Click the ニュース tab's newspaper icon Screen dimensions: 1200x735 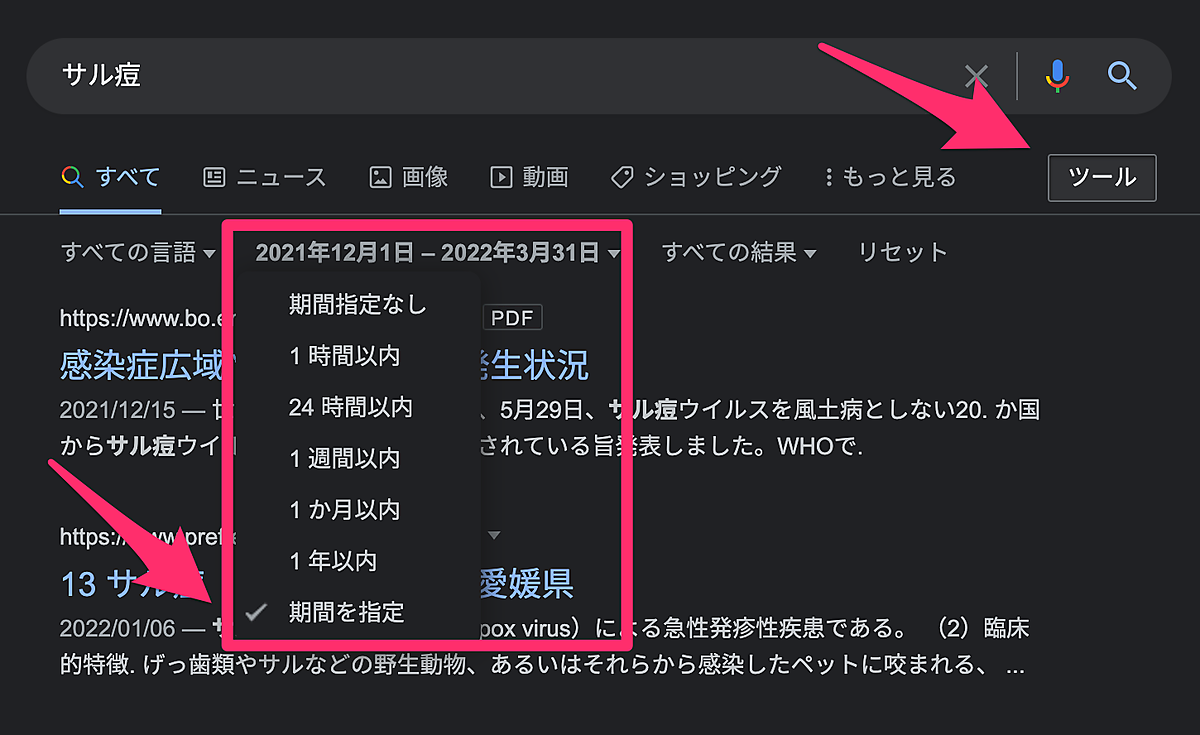[214, 178]
